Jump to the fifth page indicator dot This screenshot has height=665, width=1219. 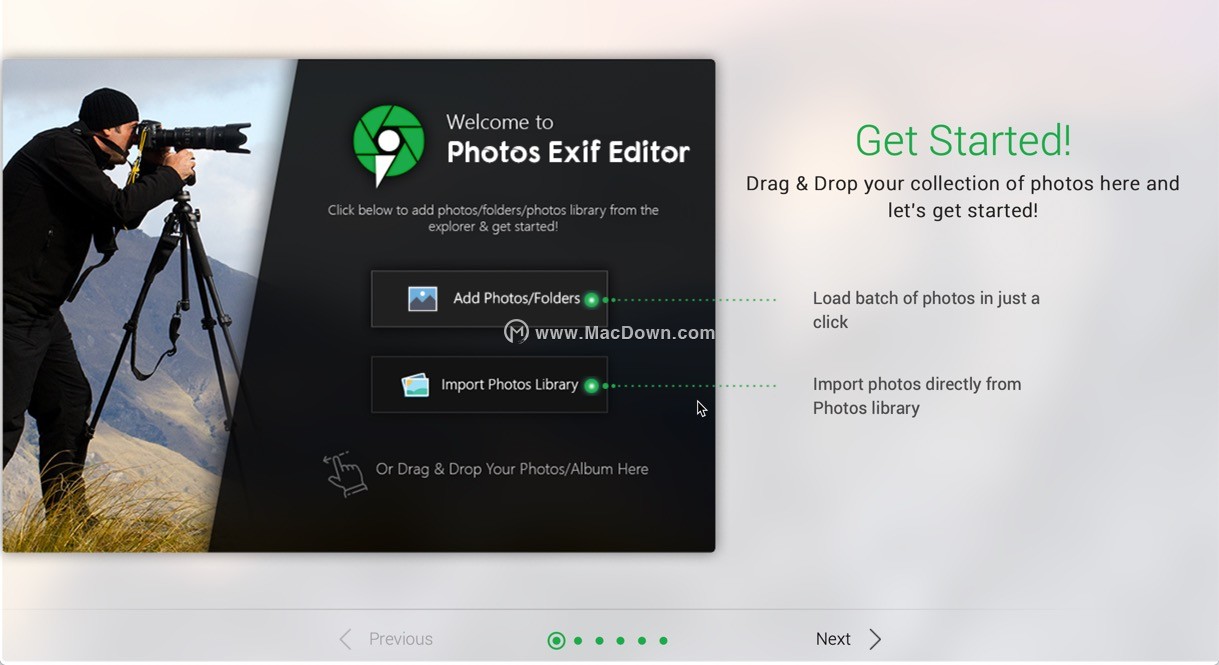[642, 641]
